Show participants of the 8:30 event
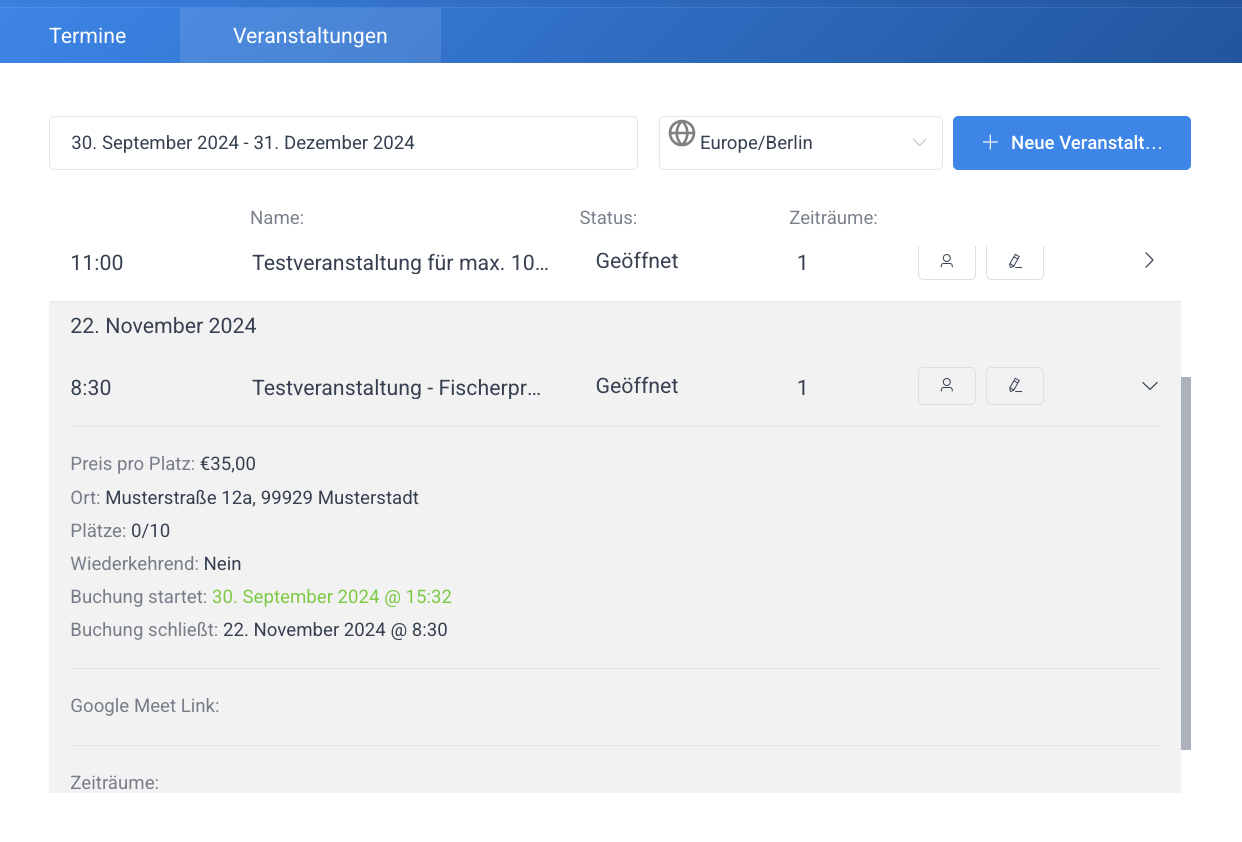The image size is (1242, 842). 946,386
